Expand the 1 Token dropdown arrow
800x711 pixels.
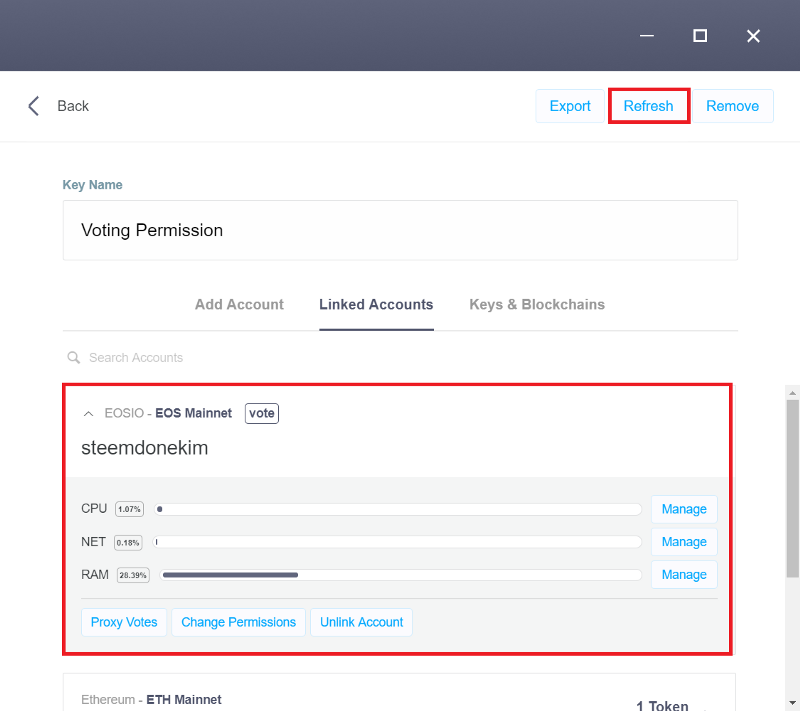point(706,708)
